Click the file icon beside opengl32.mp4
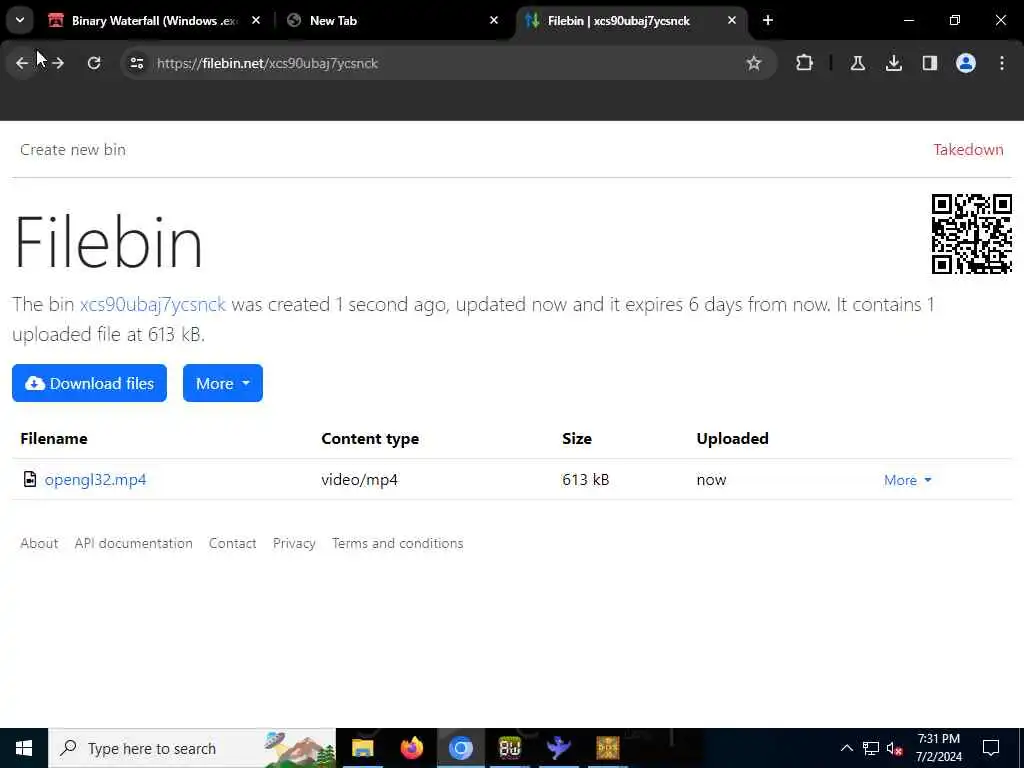This screenshot has width=1024, height=768. [29, 479]
